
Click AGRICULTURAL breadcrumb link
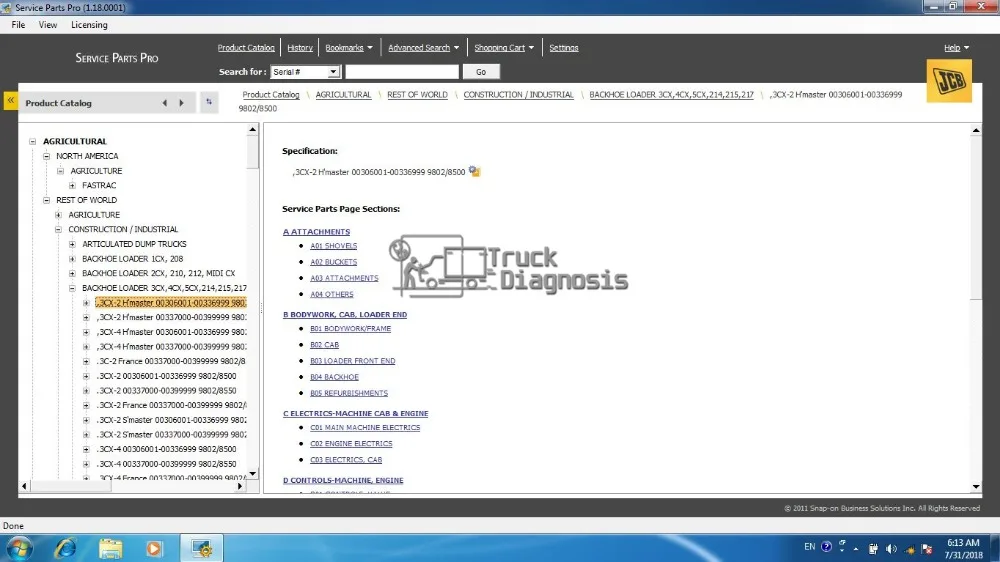pyautogui.click(x=343, y=94)
